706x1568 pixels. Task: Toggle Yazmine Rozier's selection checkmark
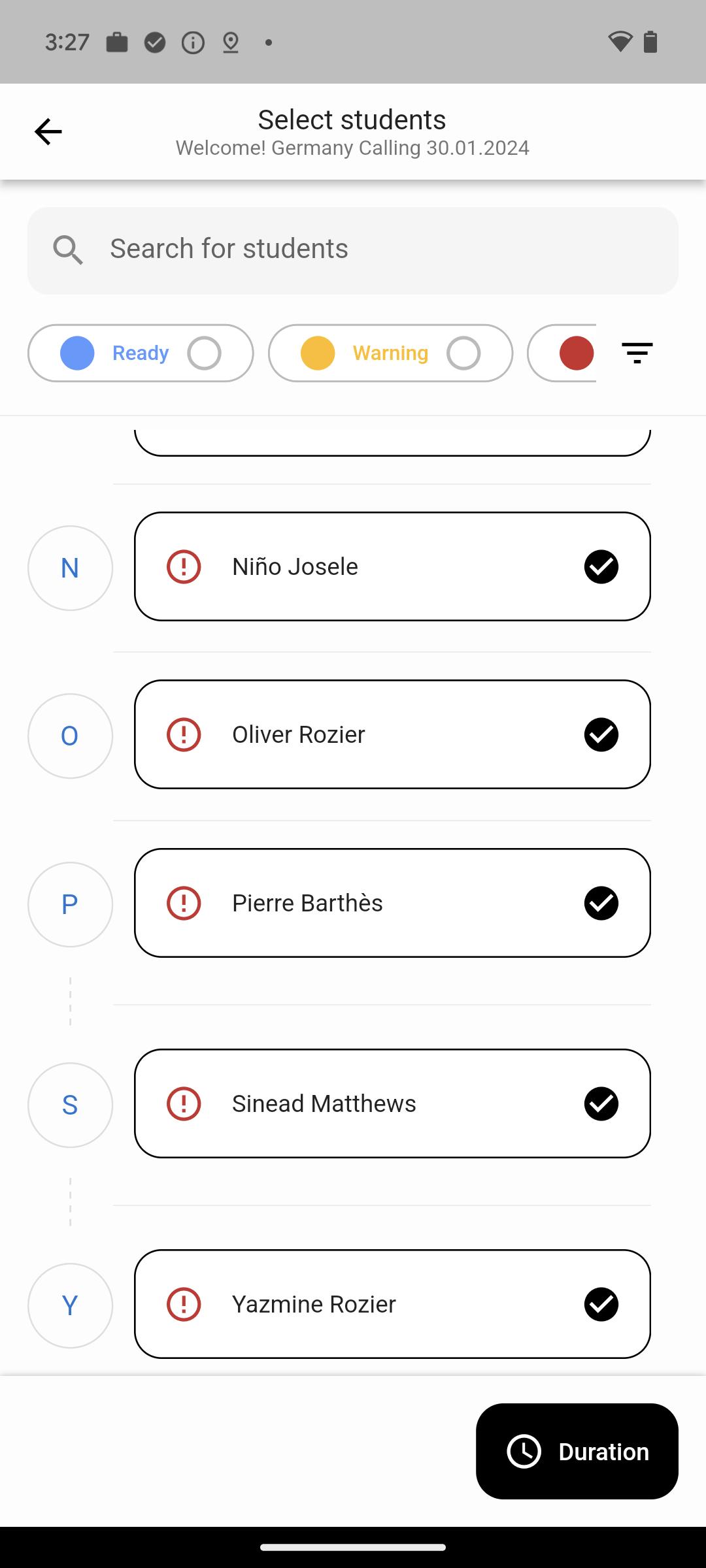[601, 1304]
